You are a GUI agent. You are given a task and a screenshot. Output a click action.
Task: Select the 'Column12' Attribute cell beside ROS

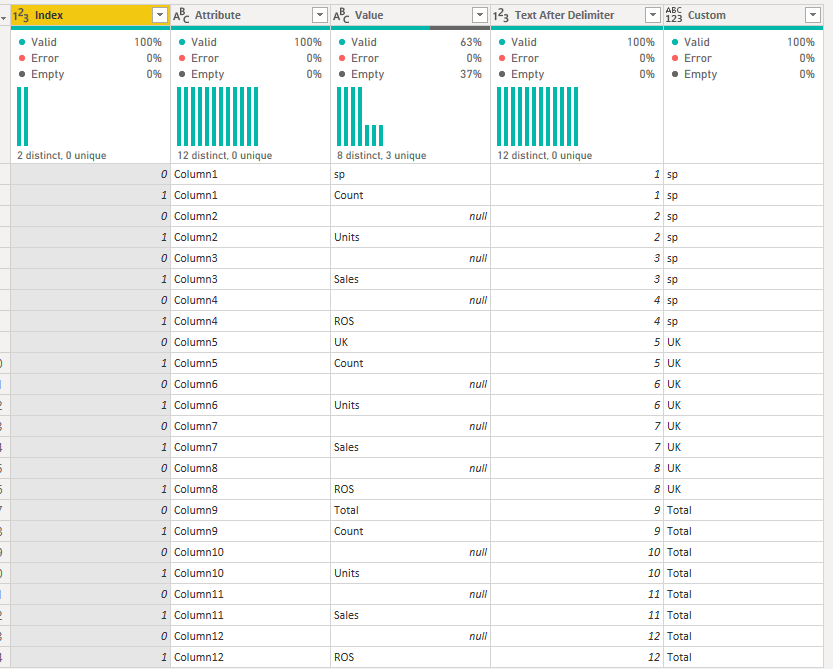250,657
